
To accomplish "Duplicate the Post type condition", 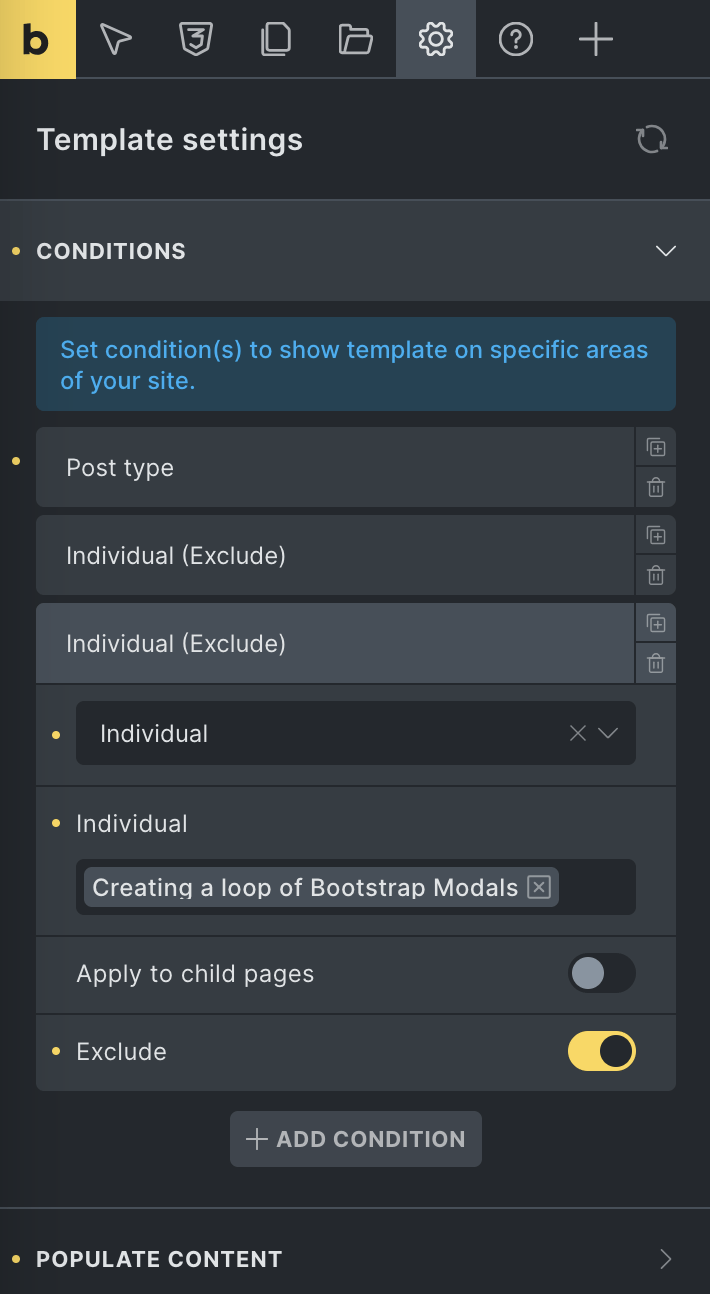I will [656, 447].
